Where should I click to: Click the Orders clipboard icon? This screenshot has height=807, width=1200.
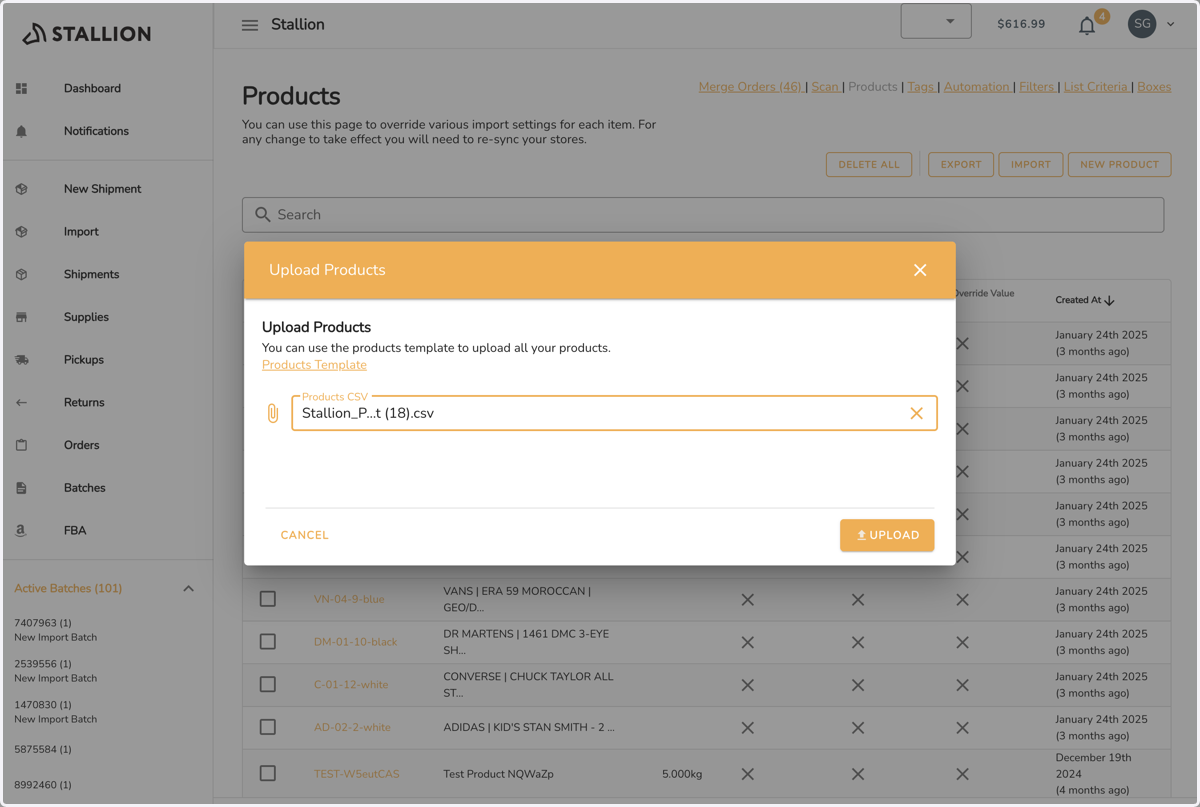22,445
